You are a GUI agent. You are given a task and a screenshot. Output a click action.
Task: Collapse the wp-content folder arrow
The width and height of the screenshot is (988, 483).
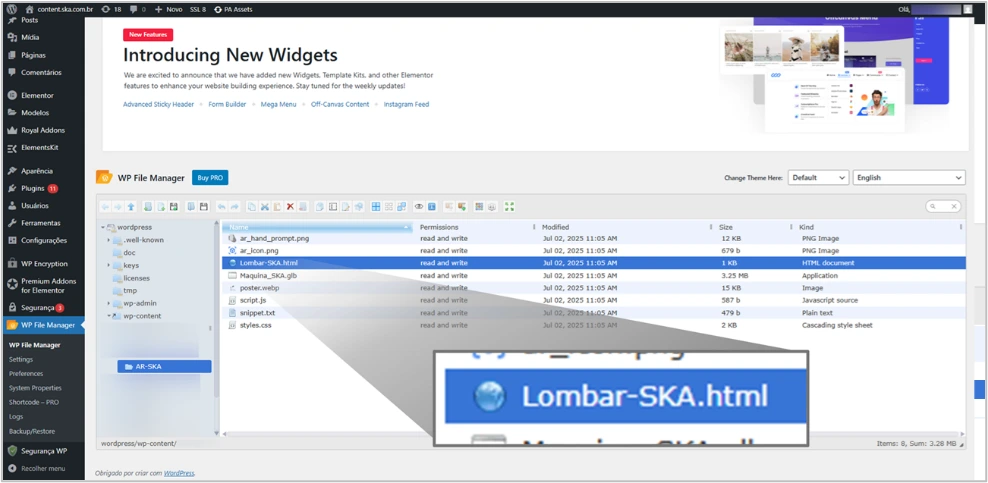(108, 316)
